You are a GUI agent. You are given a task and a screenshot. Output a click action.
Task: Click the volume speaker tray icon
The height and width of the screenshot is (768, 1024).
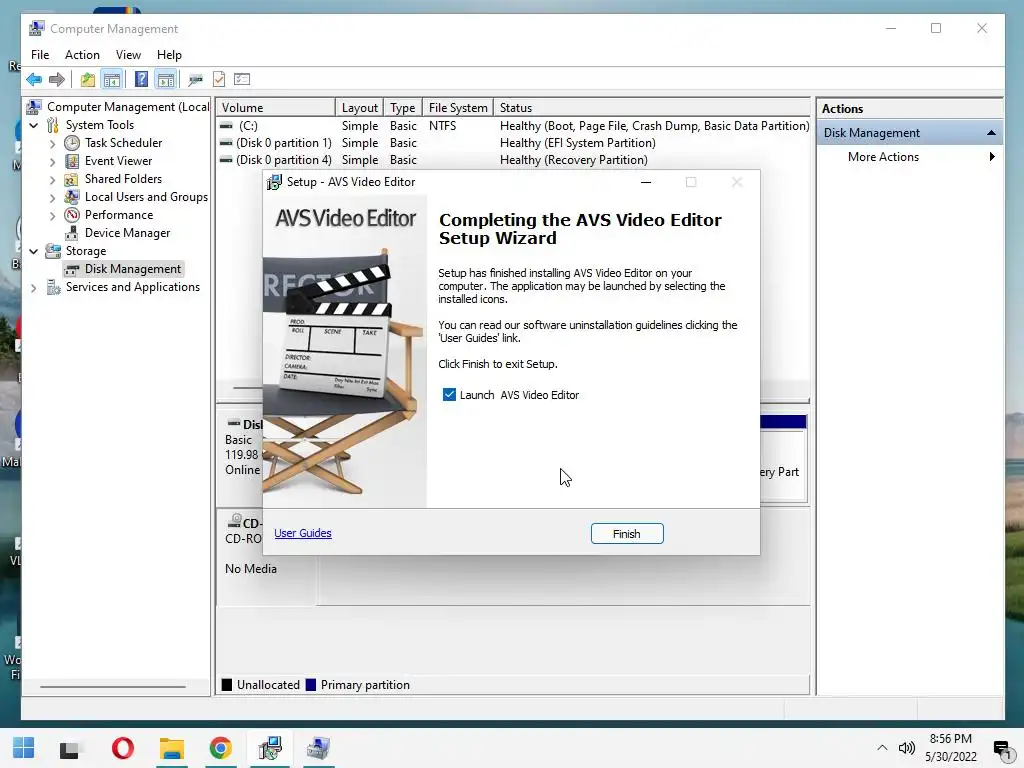coord(906,748)
